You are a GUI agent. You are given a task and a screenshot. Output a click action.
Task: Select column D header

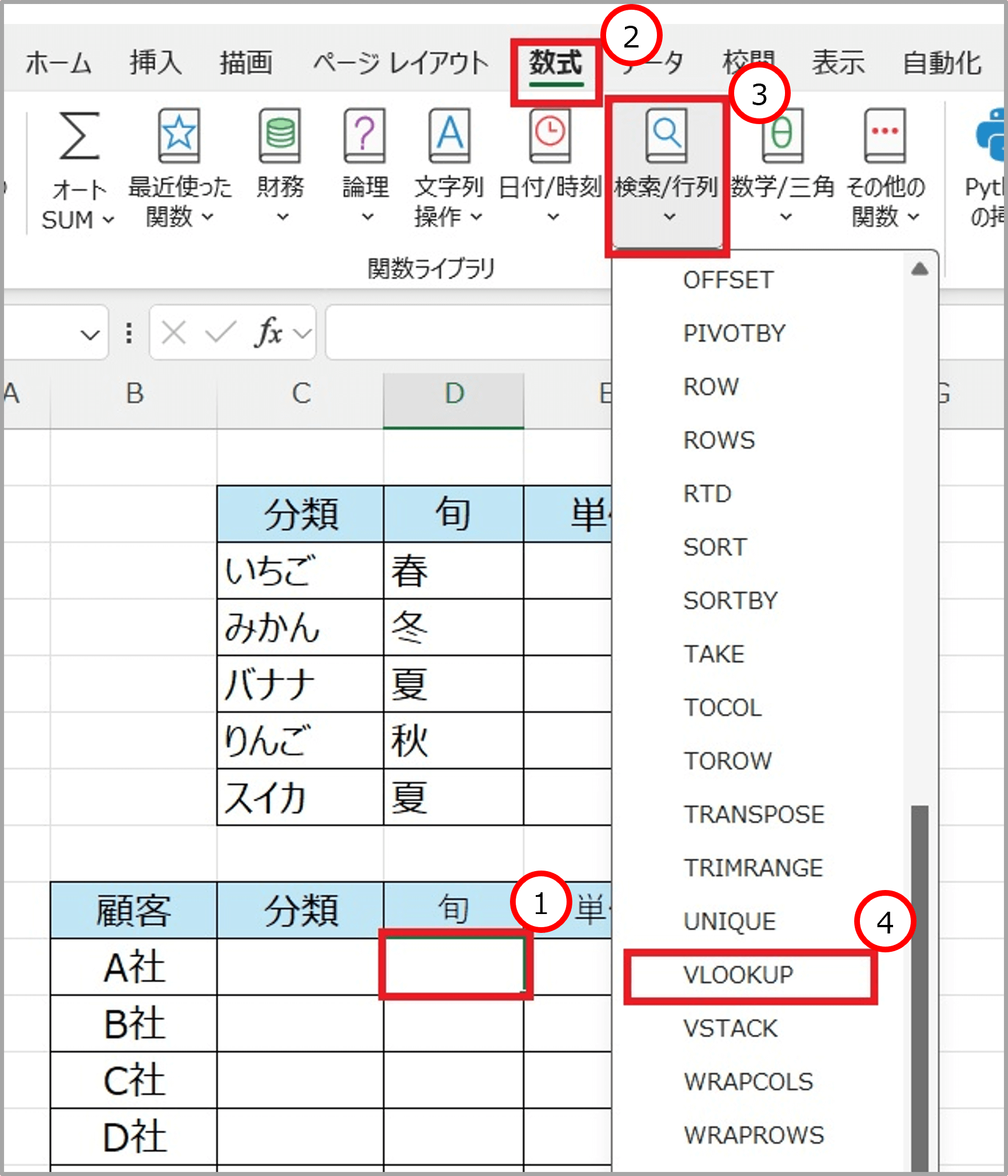click(453, 395)
